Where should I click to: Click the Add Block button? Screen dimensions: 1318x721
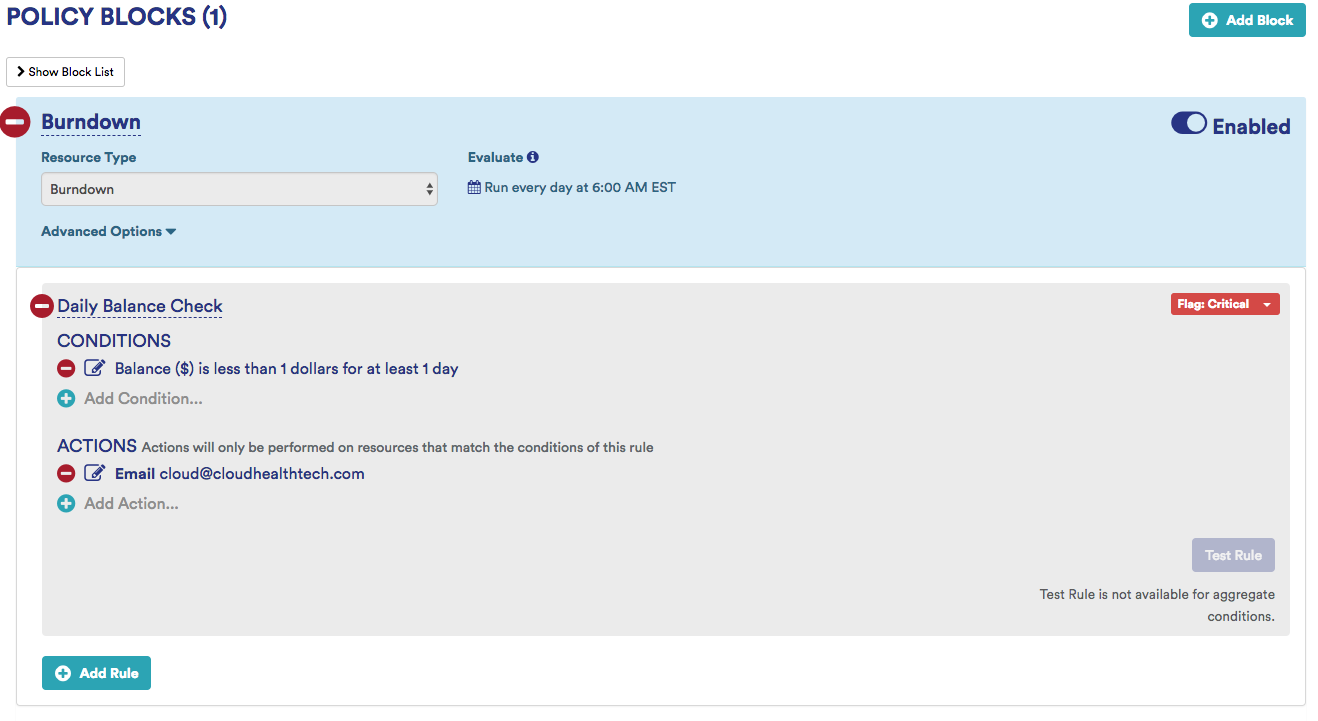click(x=1246, y=20)
